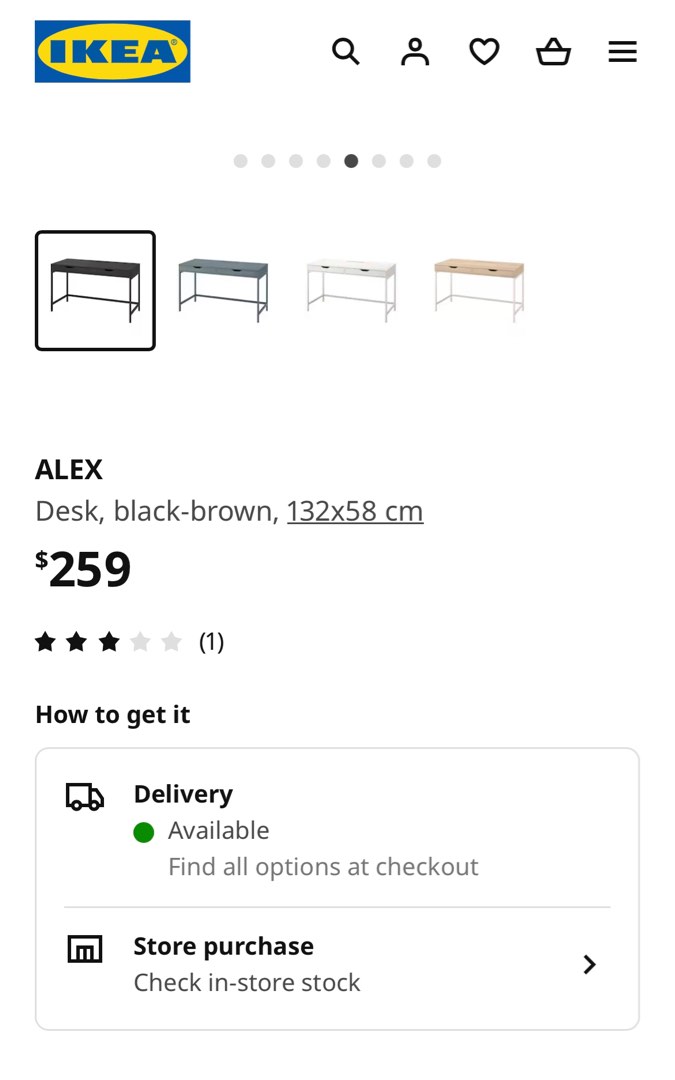The height and width of the screenshot is (1080, 675).
Task: Switch to the blue desk variant
Action: click(x=223, y=290)
